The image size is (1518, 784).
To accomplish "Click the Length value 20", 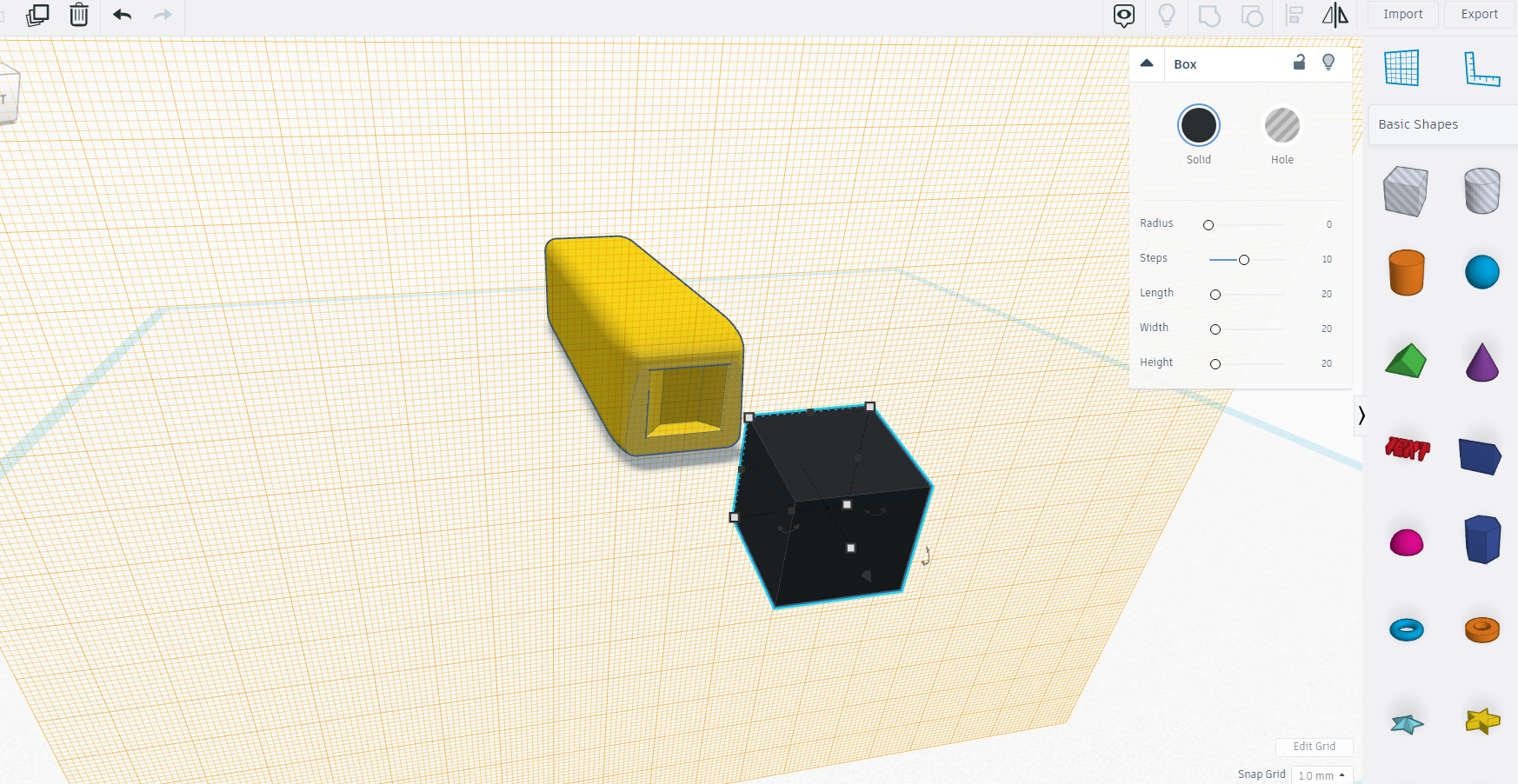I will click(1327, 294).
